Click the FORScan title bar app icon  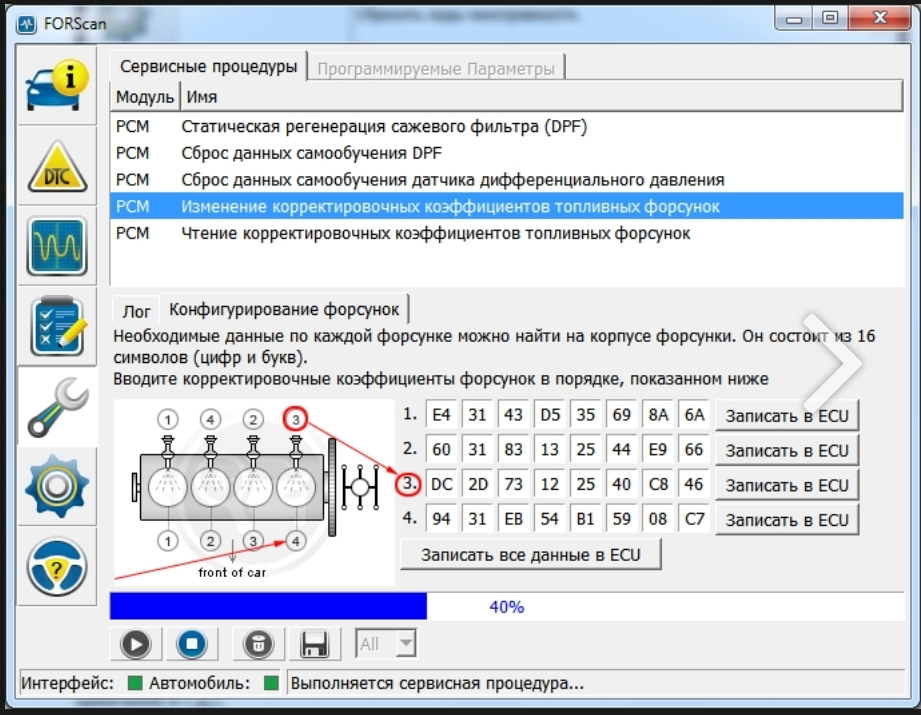(x=26, y=24)
